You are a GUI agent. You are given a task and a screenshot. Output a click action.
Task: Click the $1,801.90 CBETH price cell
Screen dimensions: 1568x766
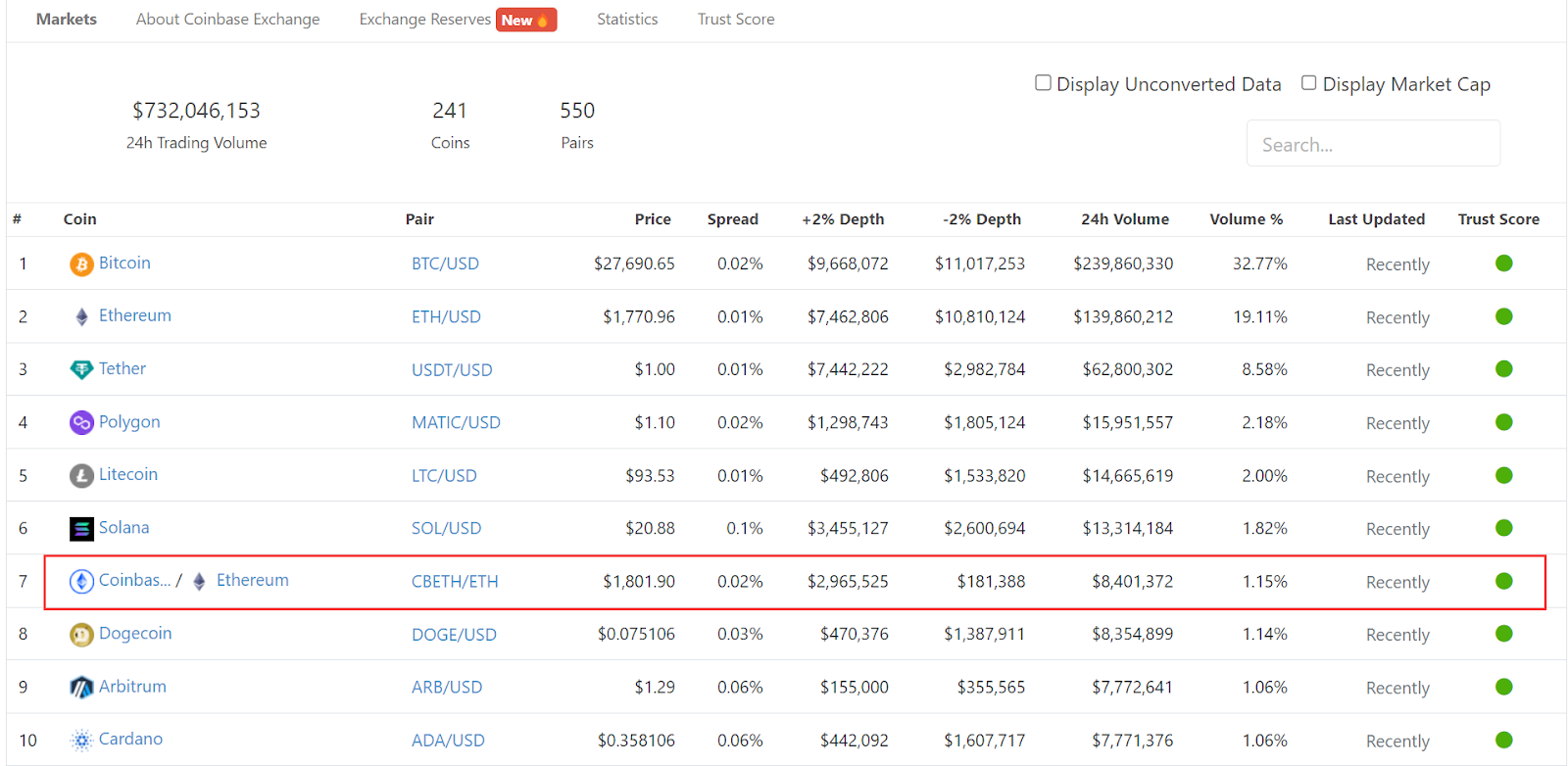639,581
